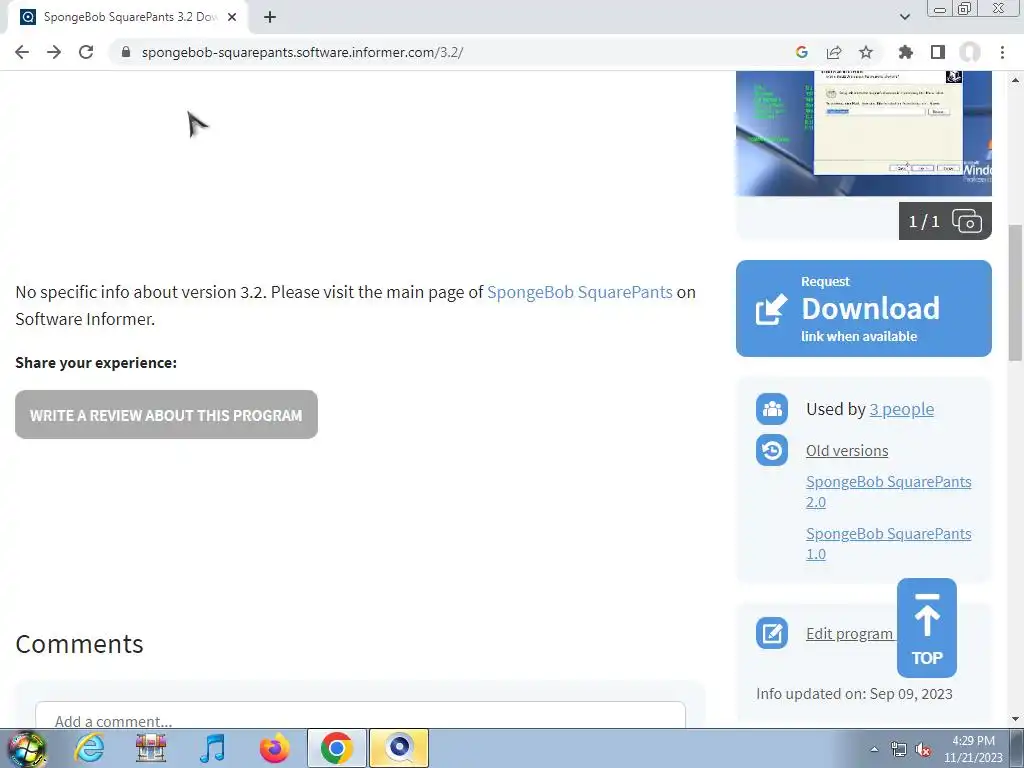Open the media music note taskbar icon
Screen dimensions: 1024x768
click(212, 748)
